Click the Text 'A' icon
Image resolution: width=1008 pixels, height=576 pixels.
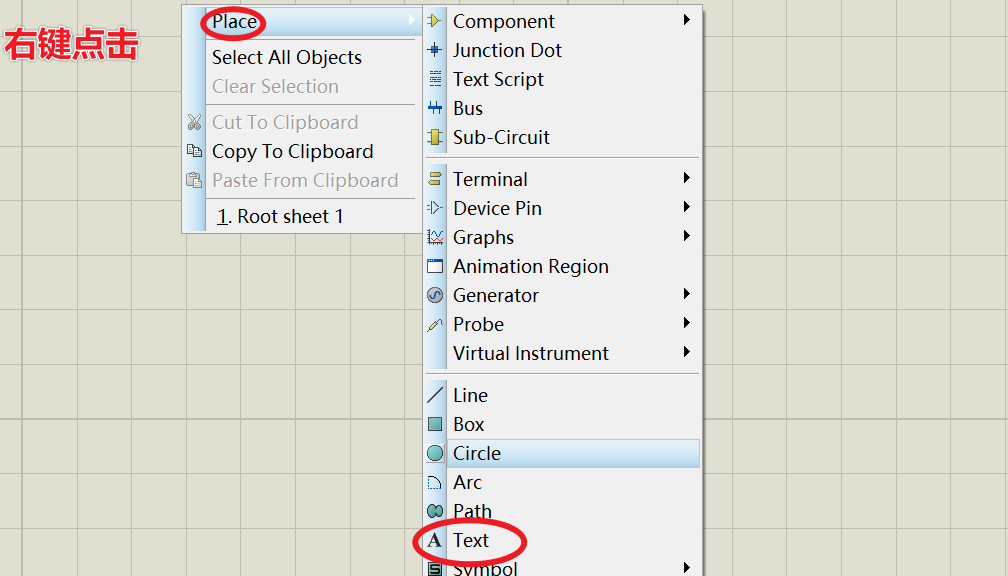click(x=435, y=540)
